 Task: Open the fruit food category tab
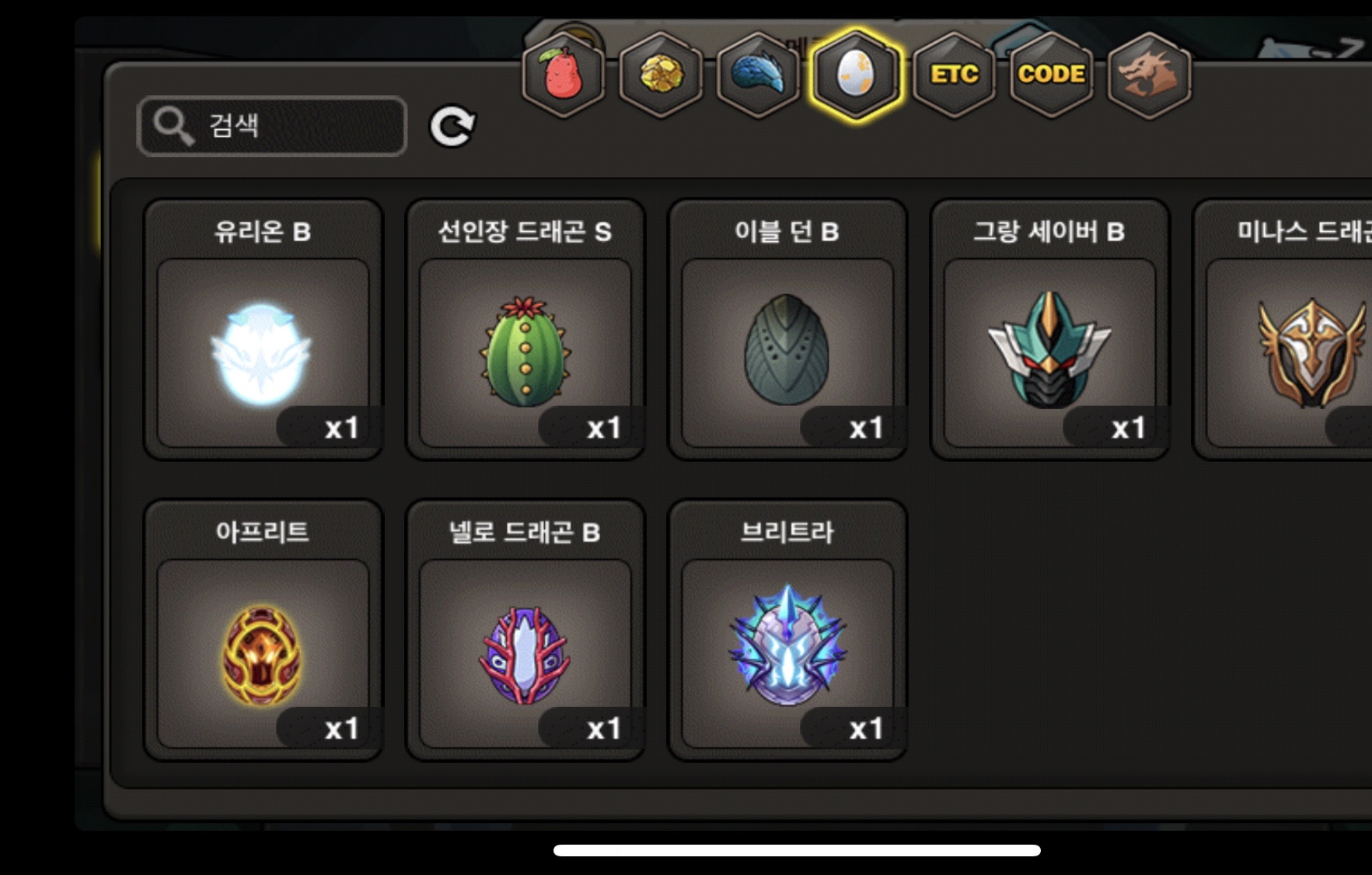[x=564, y=75]
